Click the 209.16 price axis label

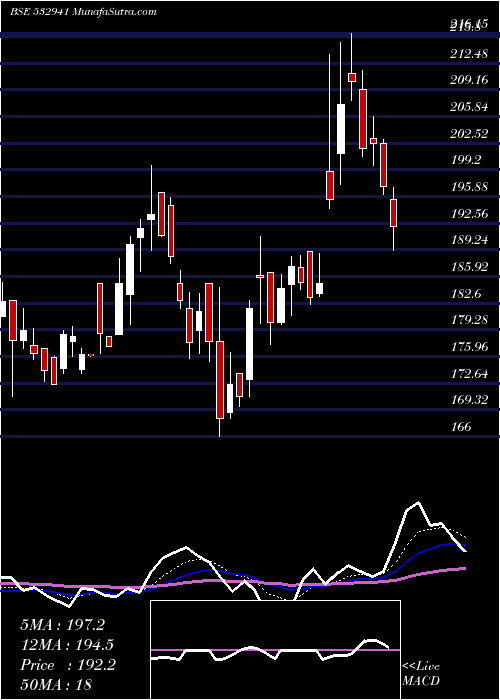[468, 80]
